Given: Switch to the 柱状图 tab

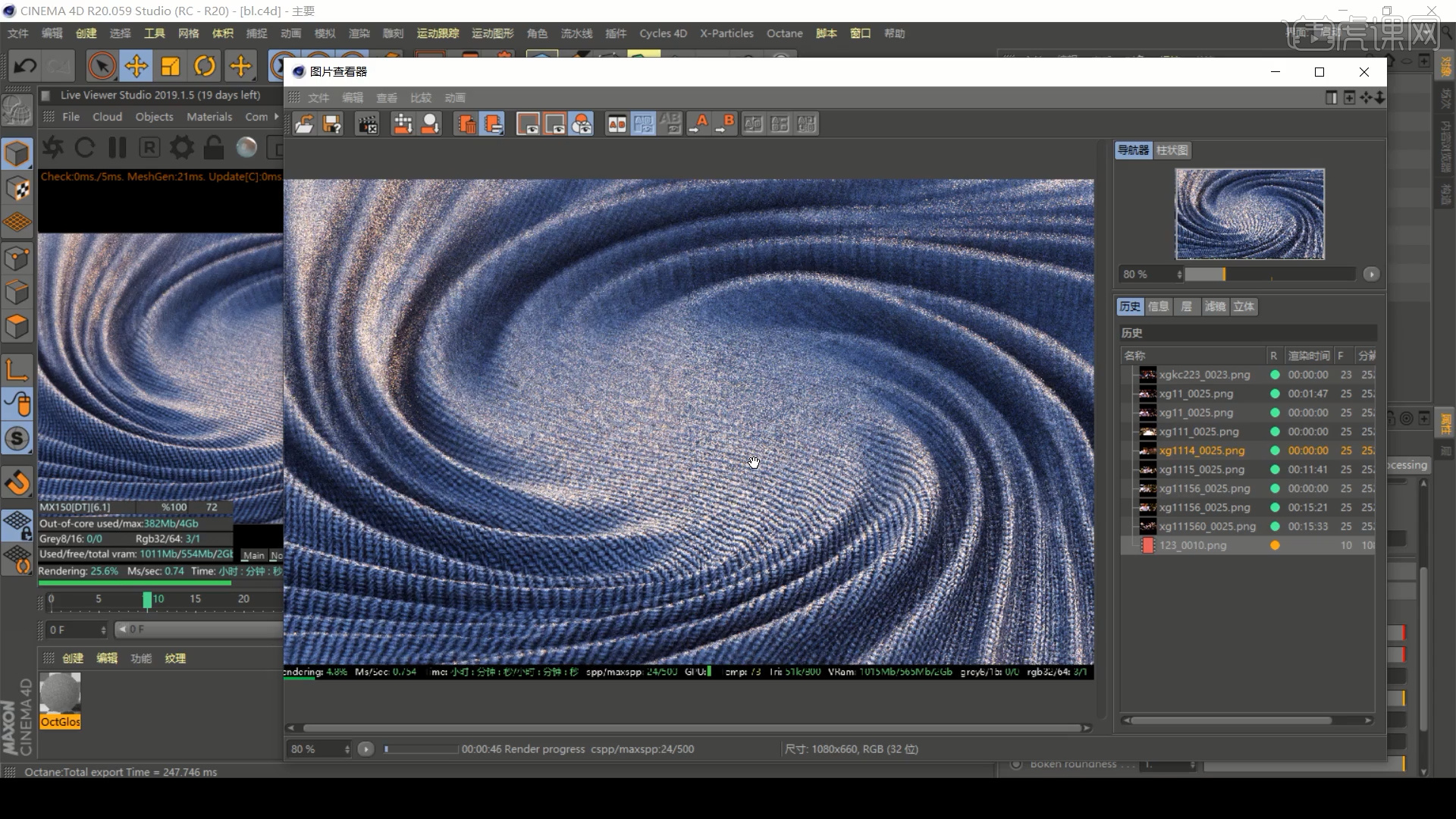Looking at the screenshot, I should coord(1173,150).
